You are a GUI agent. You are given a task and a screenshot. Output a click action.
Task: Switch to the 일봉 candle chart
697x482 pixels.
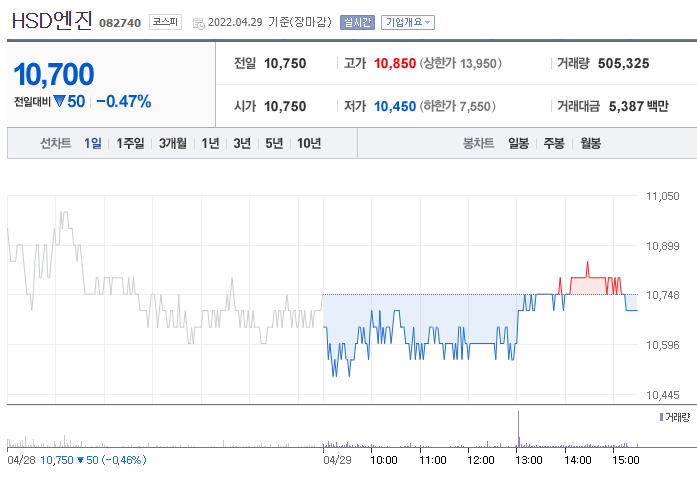[x=518, y=143]
